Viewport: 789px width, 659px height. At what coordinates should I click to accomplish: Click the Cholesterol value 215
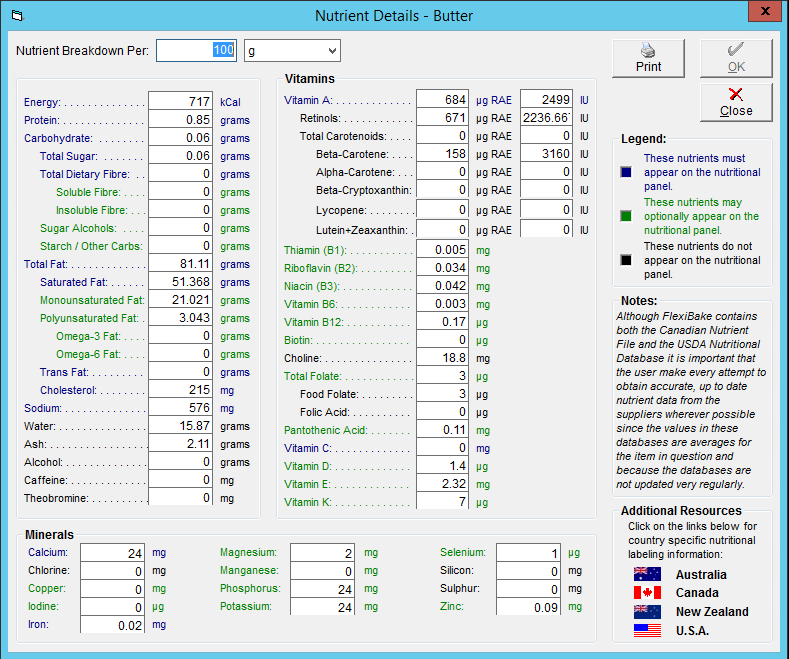point(181,390)
